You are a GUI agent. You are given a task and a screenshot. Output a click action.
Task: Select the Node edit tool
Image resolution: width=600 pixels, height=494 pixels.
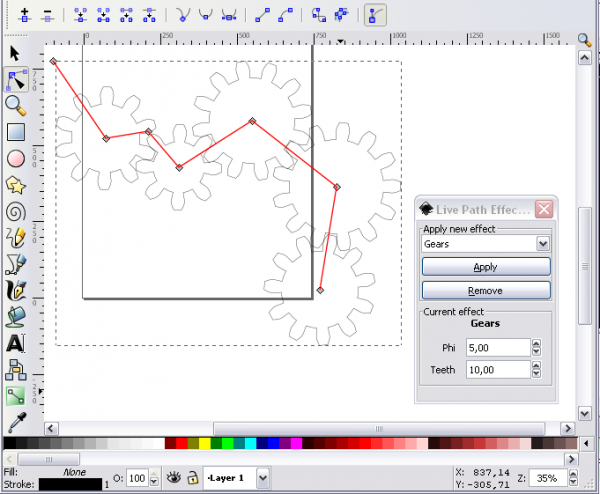click(16, 80)
